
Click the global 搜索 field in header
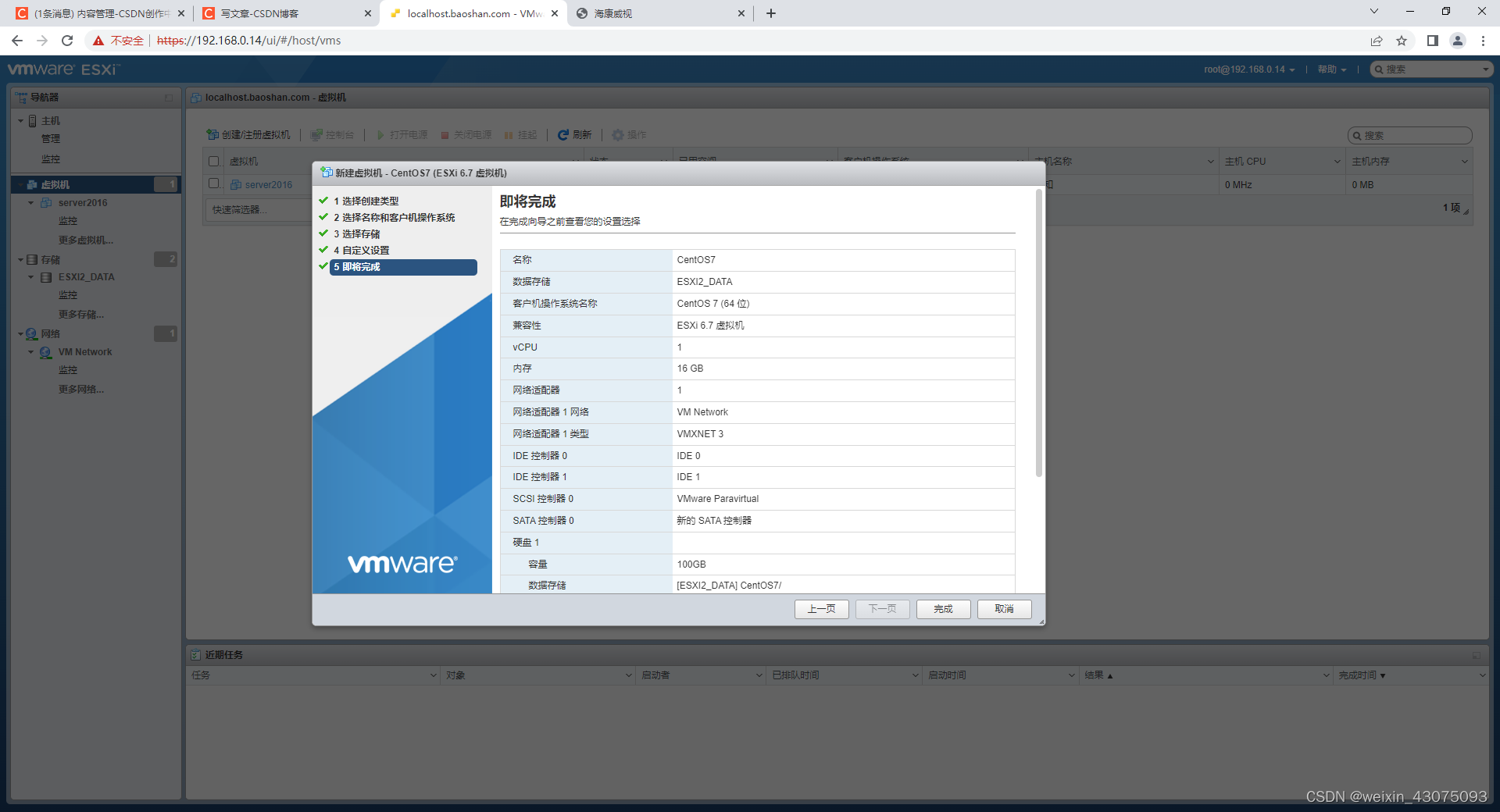coord(1432,69)
